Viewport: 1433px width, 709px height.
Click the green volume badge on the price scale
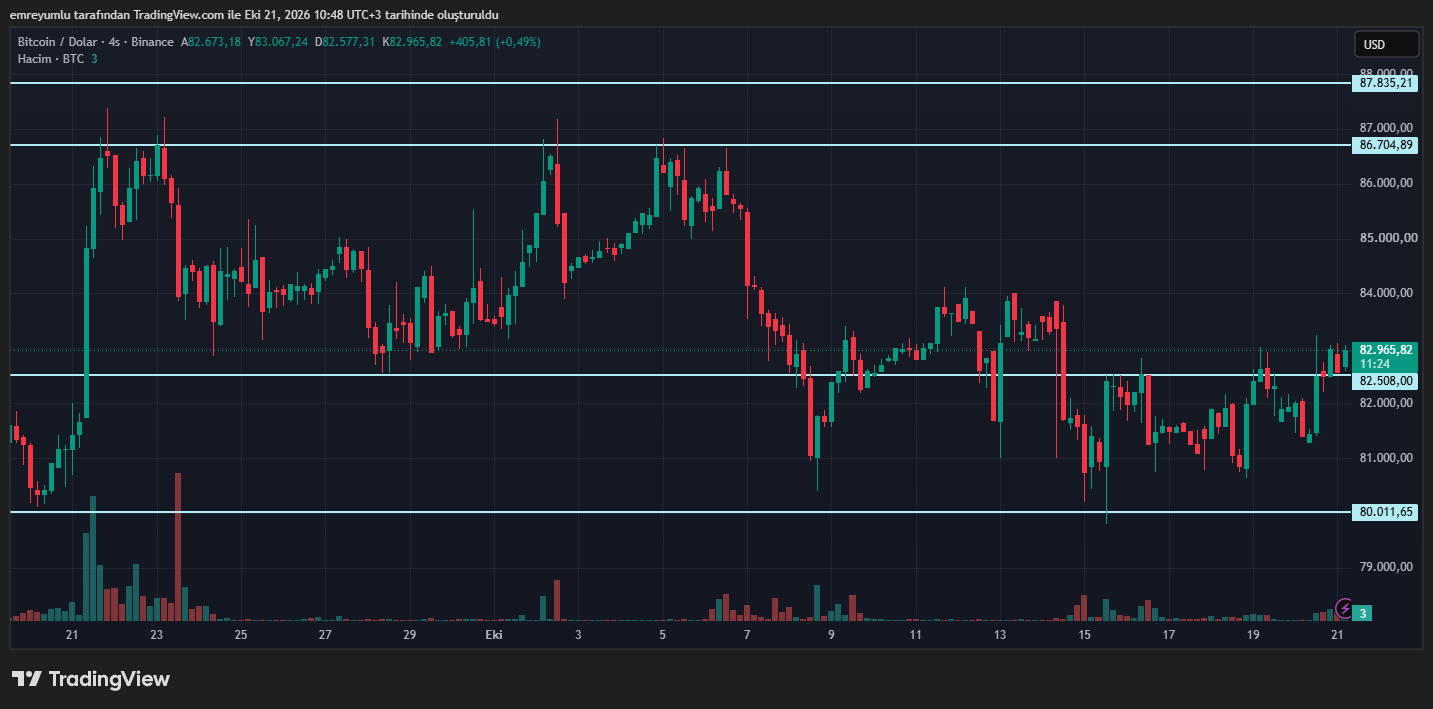[x=1364, y=613]
